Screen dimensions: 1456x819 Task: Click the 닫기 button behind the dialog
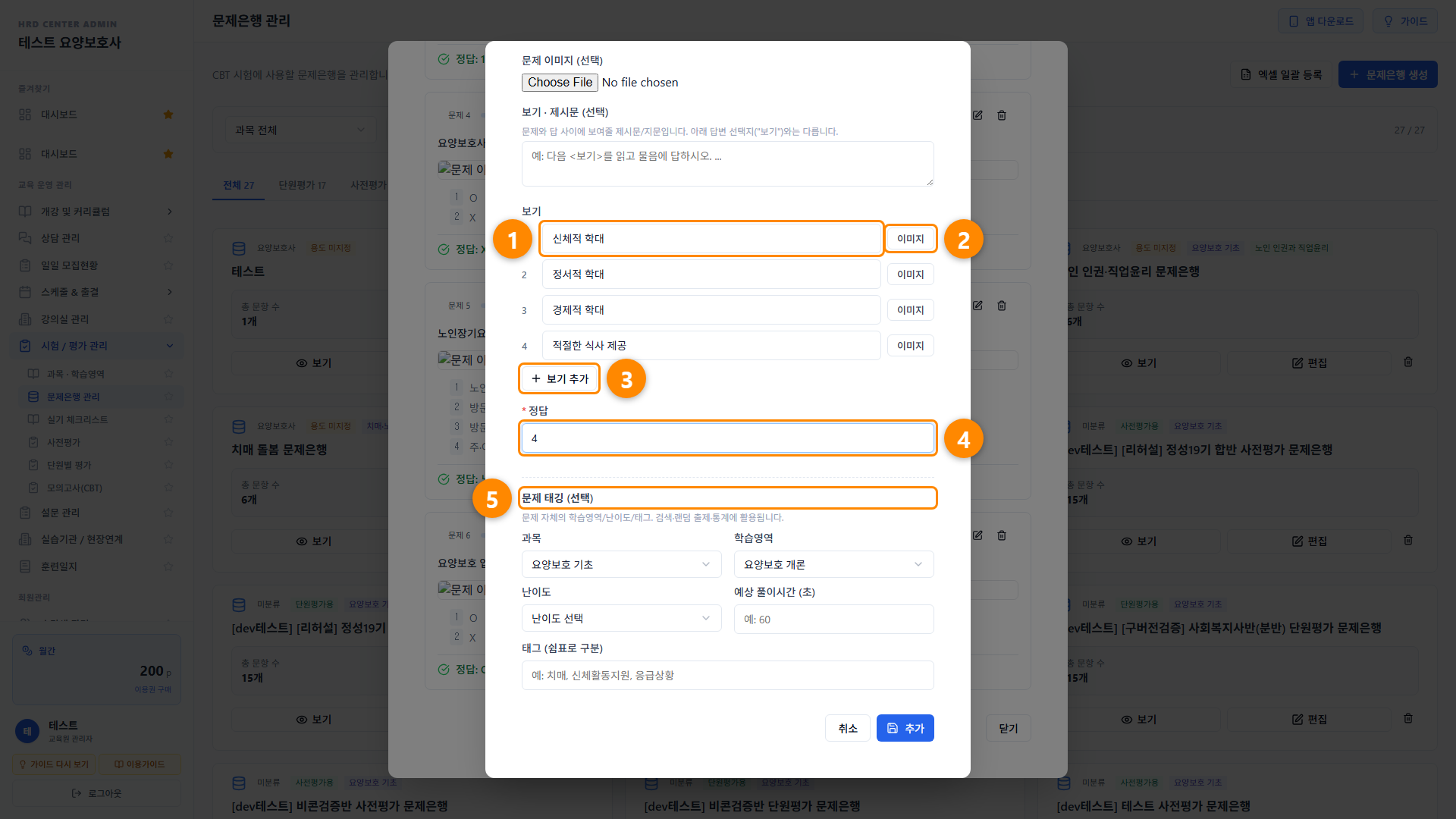click(x=1008, y=728)
